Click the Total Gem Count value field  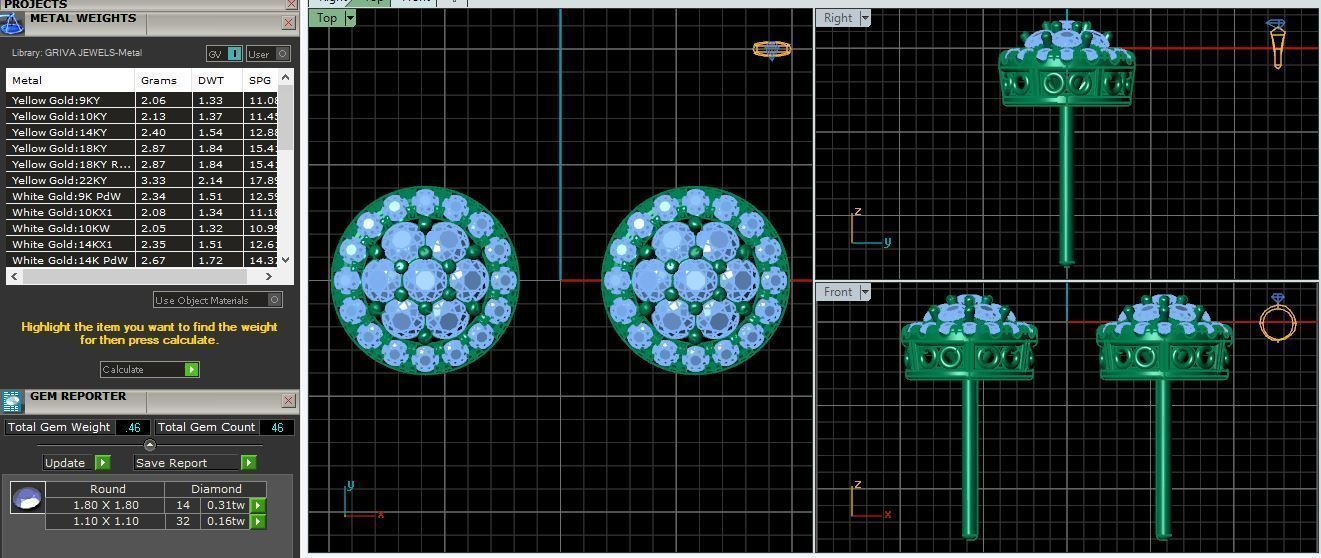pos(277,427)
